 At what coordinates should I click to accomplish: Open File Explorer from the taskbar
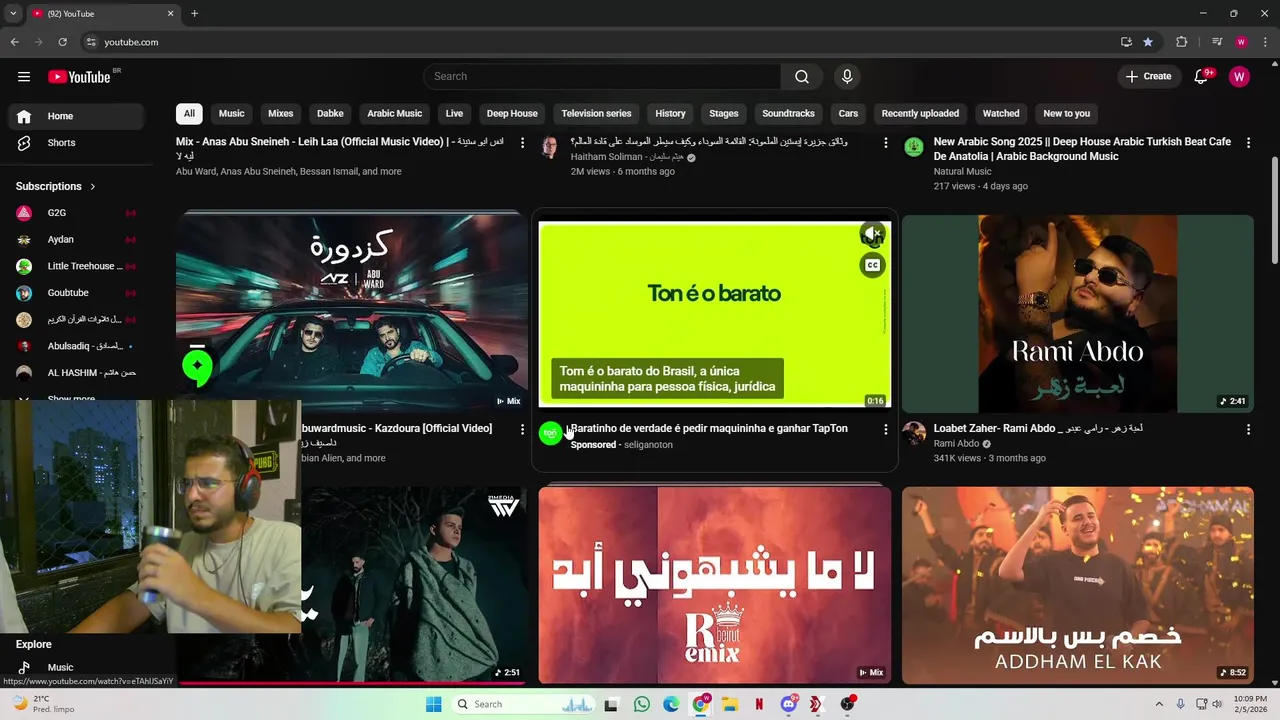[x=729, y=704]
